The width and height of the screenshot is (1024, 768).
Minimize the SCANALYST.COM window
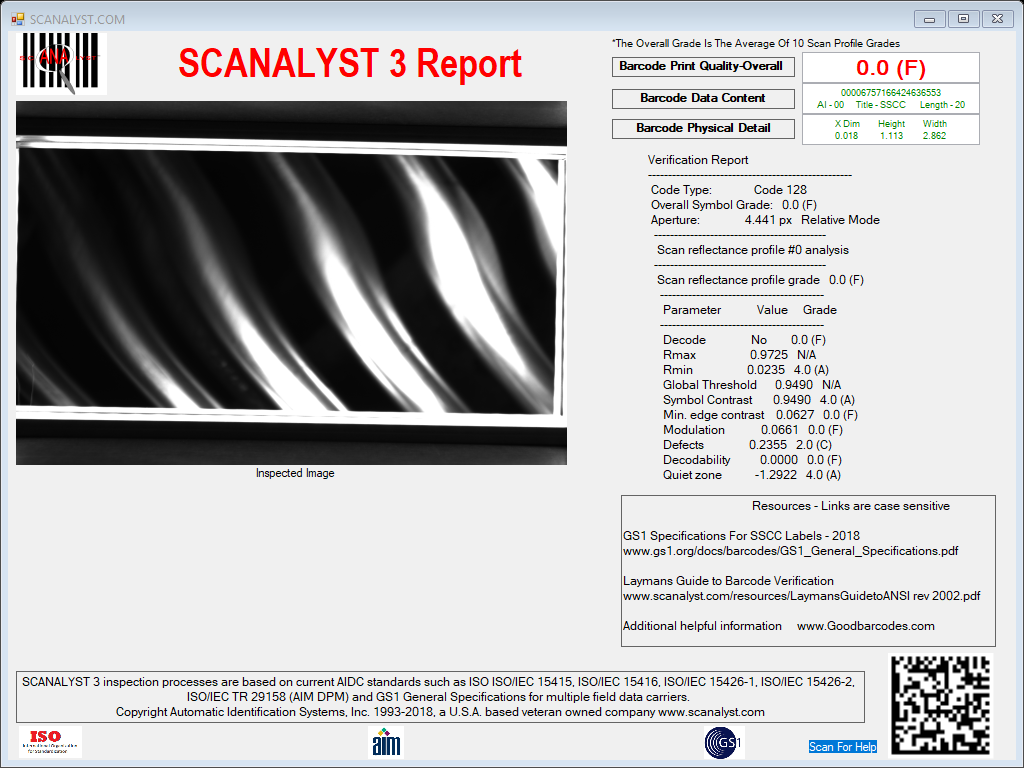(930, 19)
